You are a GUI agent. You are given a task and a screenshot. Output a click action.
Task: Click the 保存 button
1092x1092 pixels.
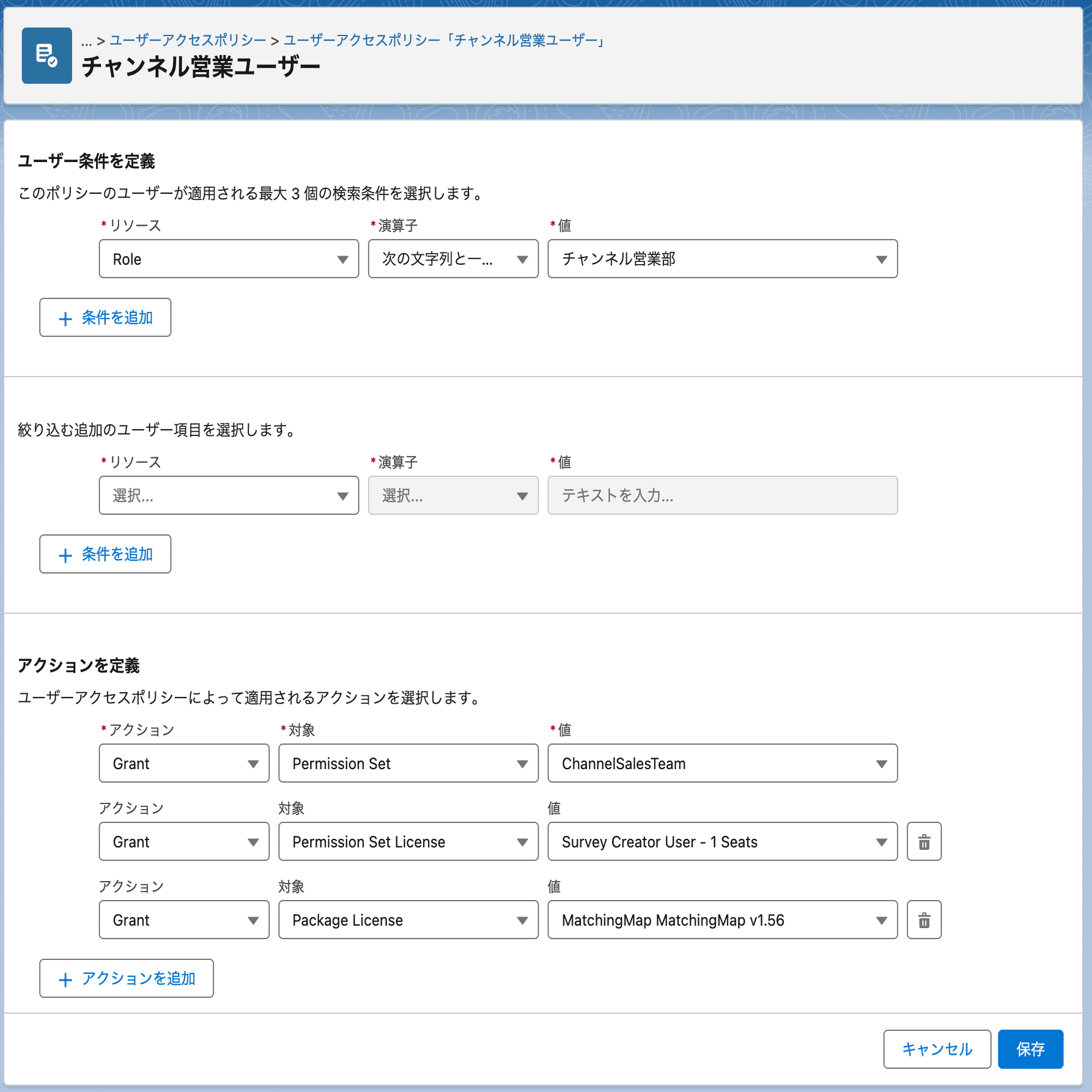[1030, 1049]
